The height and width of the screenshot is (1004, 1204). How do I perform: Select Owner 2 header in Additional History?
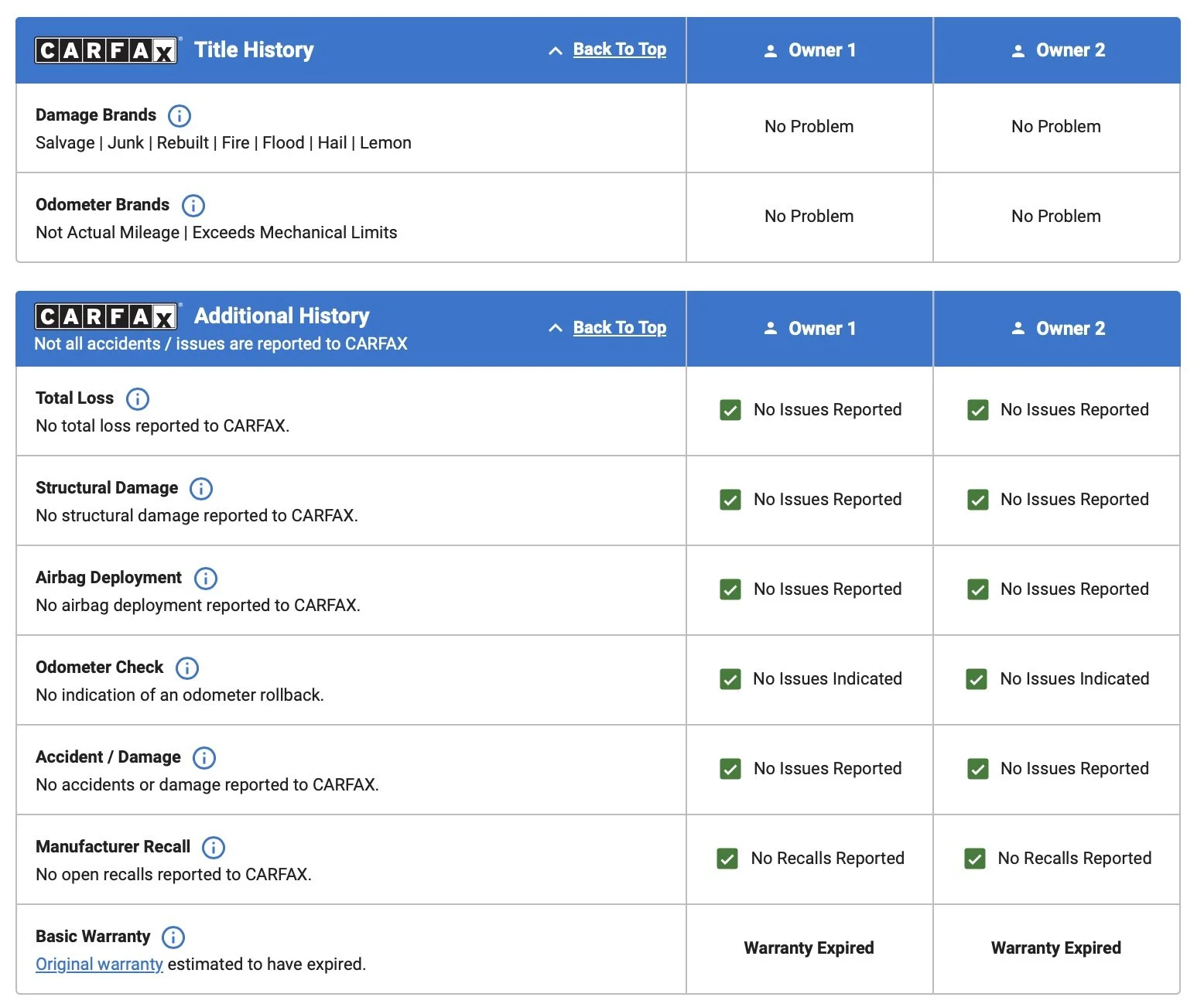tap(1057, 329)
